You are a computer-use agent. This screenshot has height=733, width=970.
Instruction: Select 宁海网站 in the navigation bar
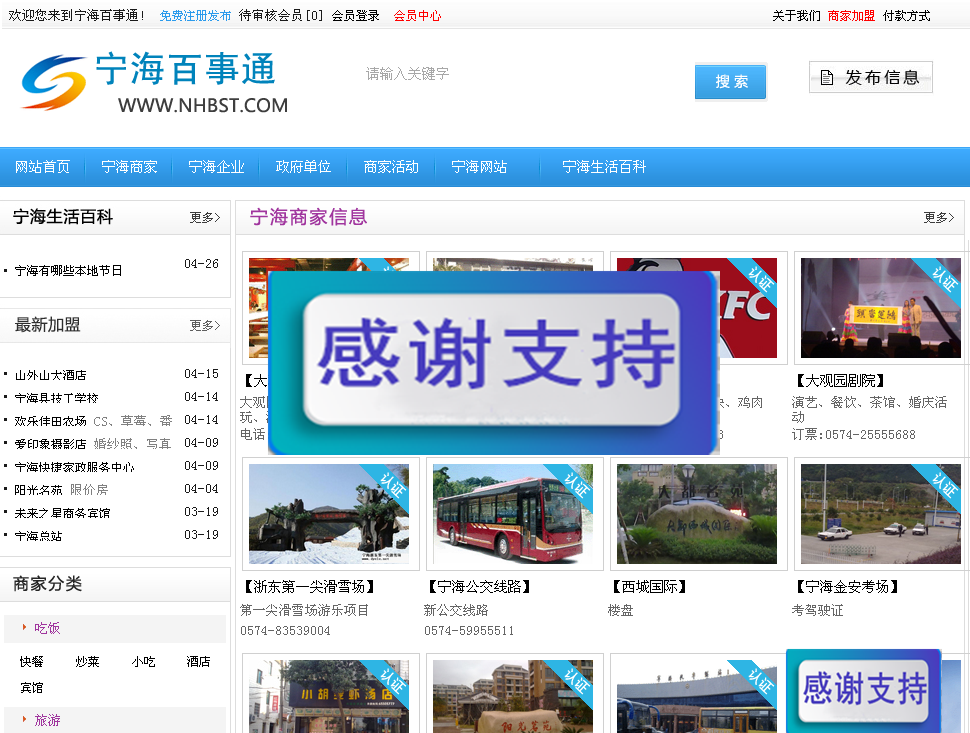(479, 167)
